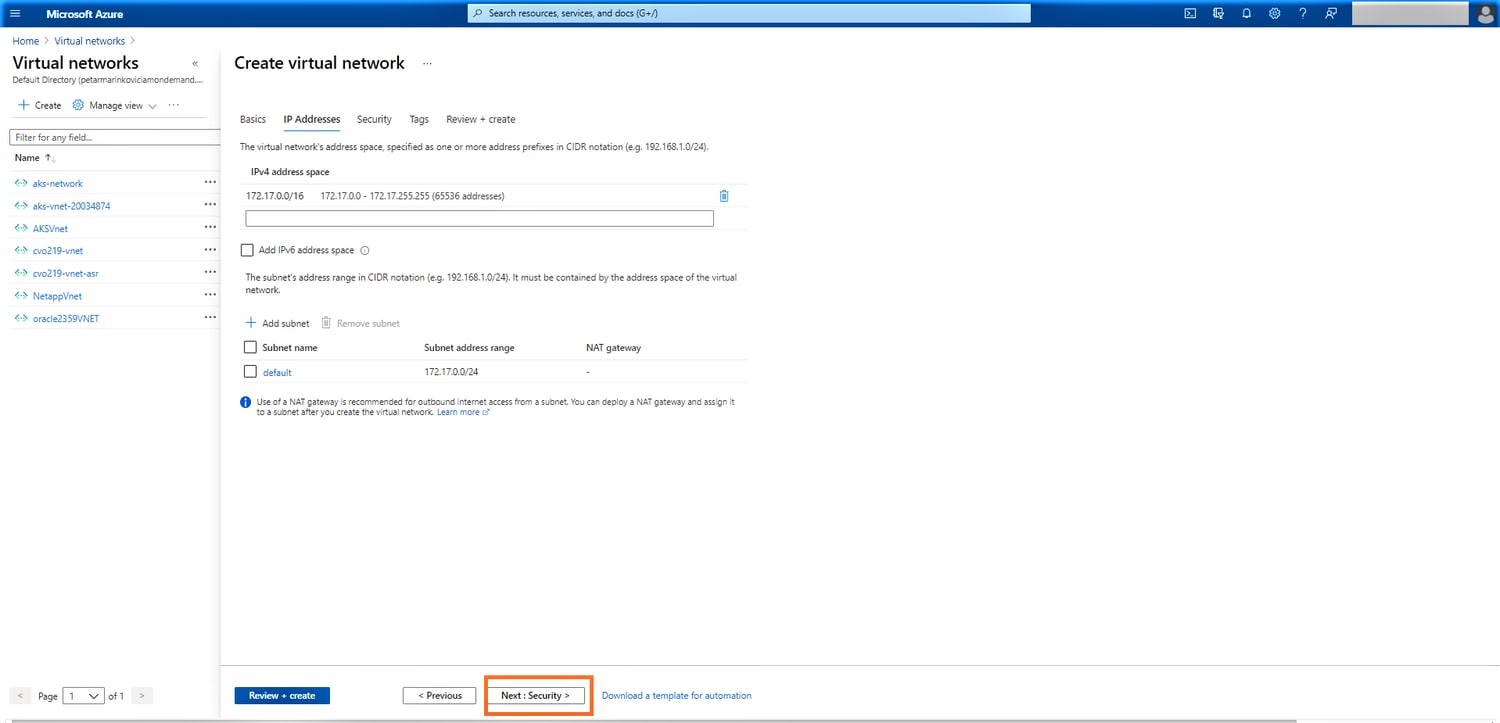Open the notifications bell

[x=1246, y=13]
